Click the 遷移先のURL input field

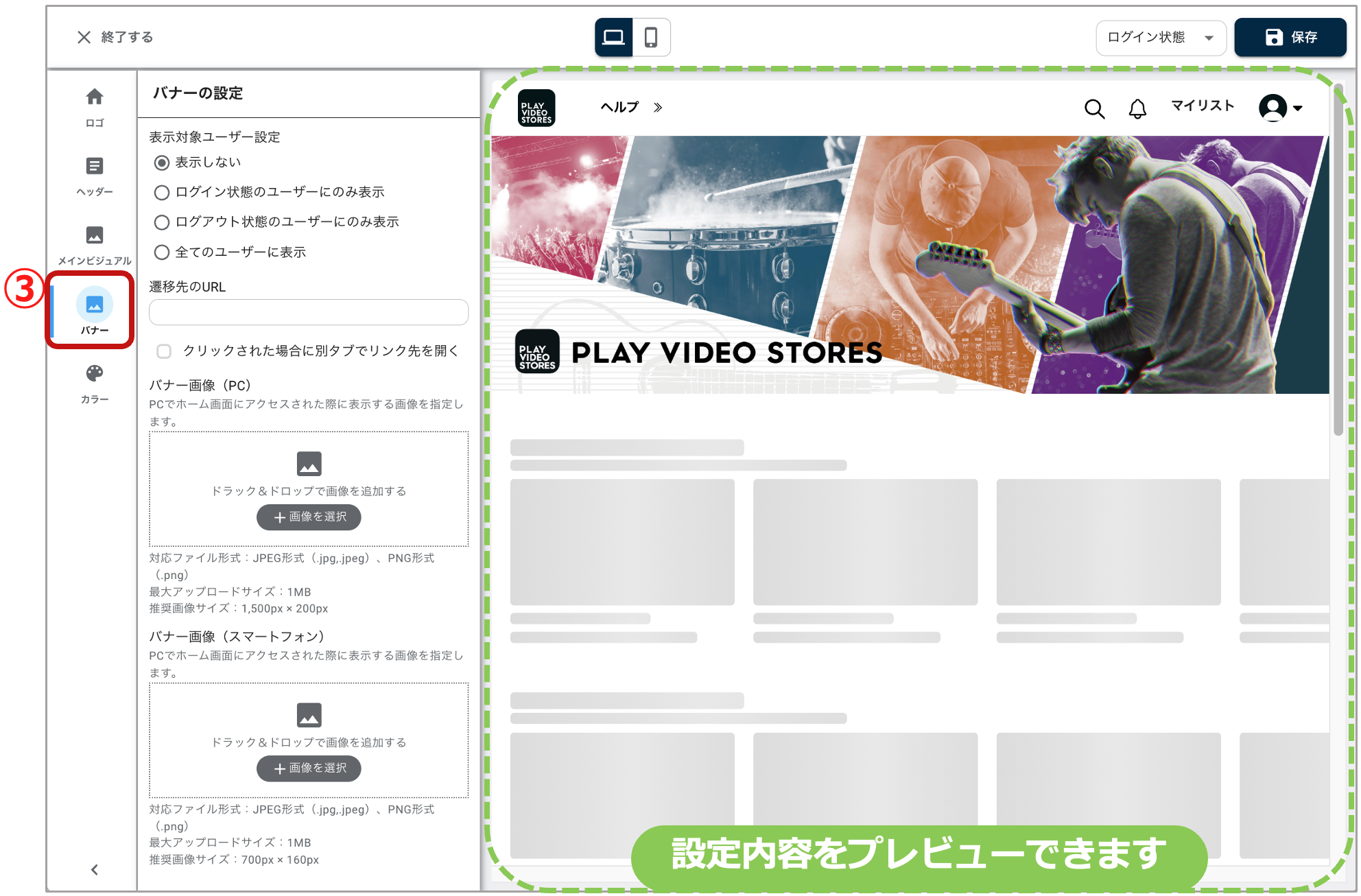click(309, 312)
